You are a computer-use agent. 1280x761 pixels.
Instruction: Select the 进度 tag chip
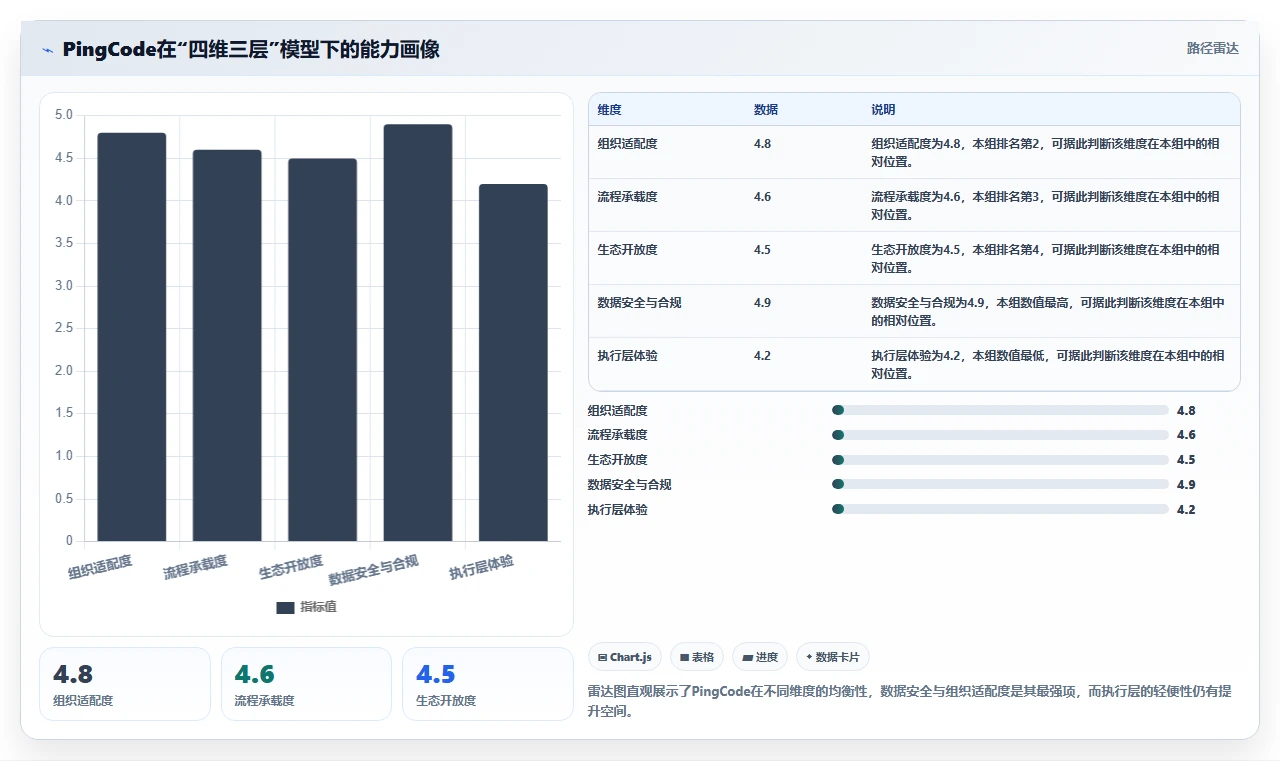[760, 657]
